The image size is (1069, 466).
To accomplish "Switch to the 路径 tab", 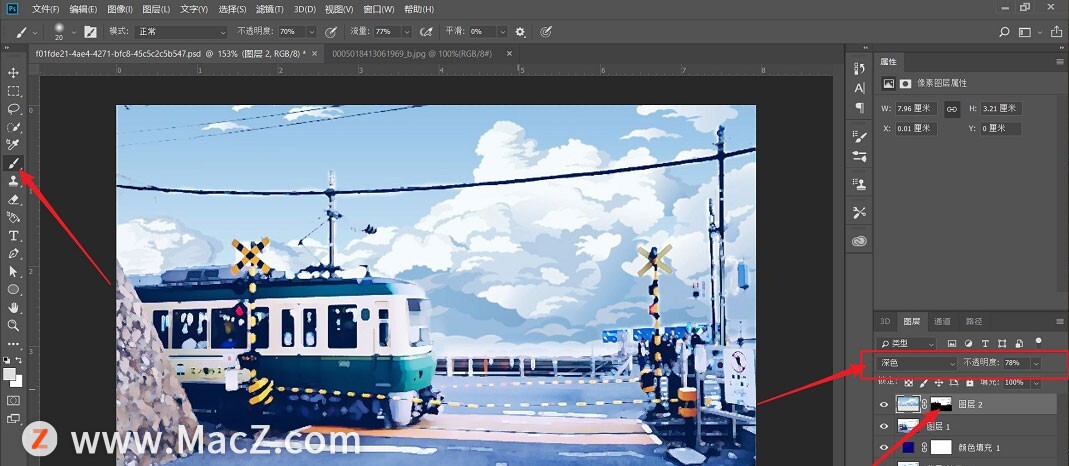I will click(x=974, y=321).
